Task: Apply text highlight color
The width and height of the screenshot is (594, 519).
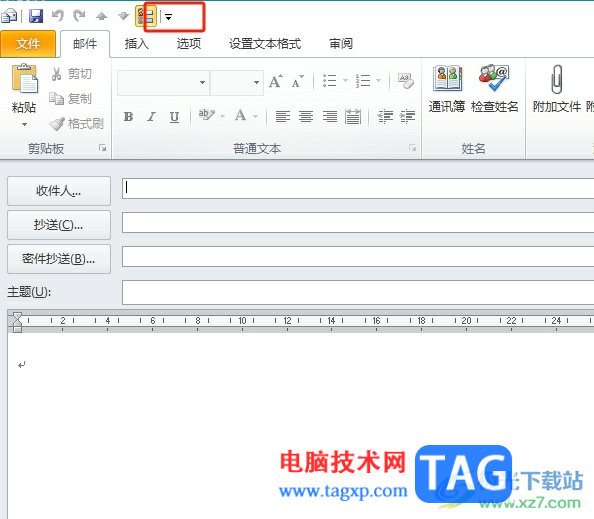Action: click(x=206, y=115)
